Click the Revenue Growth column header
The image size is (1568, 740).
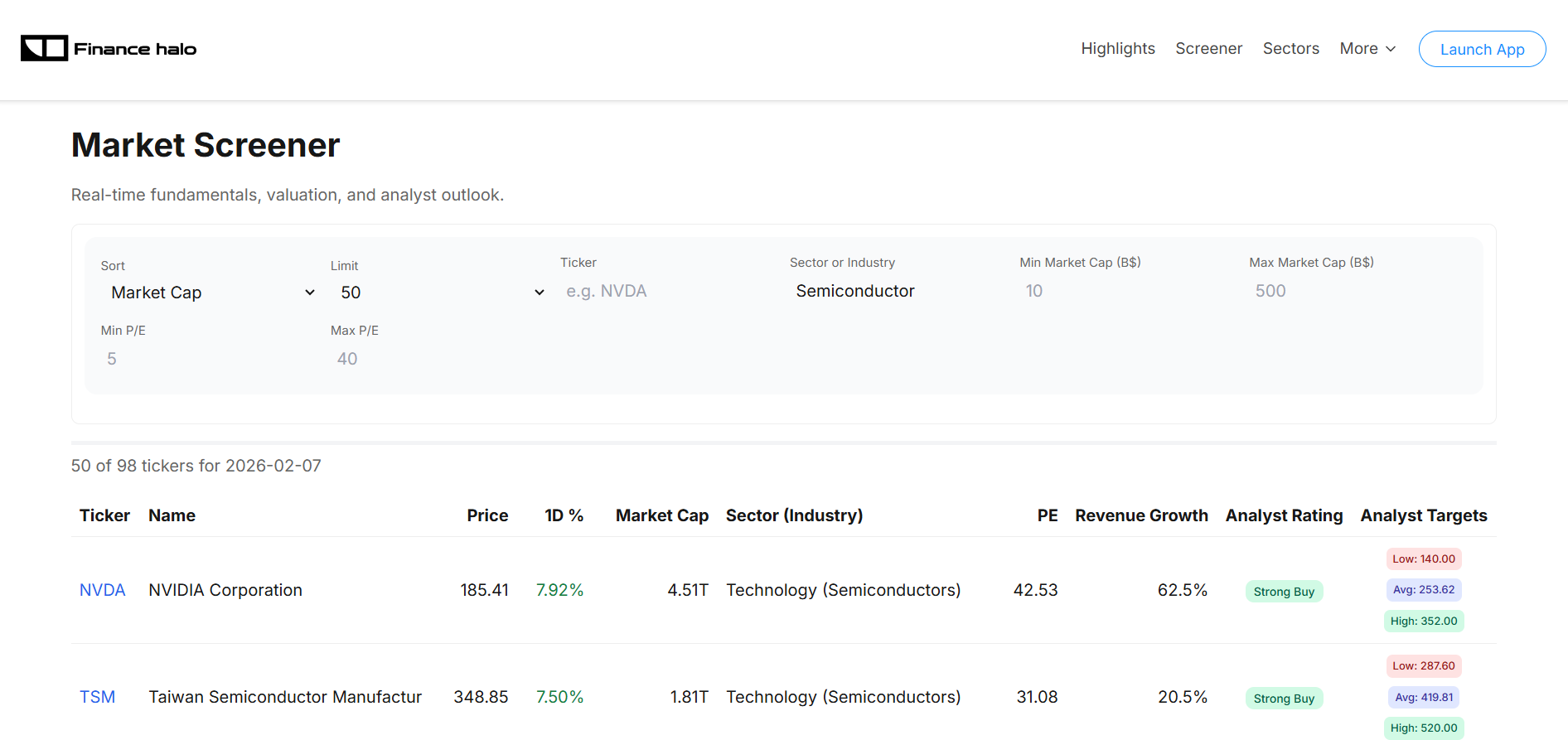(1141, 515)
